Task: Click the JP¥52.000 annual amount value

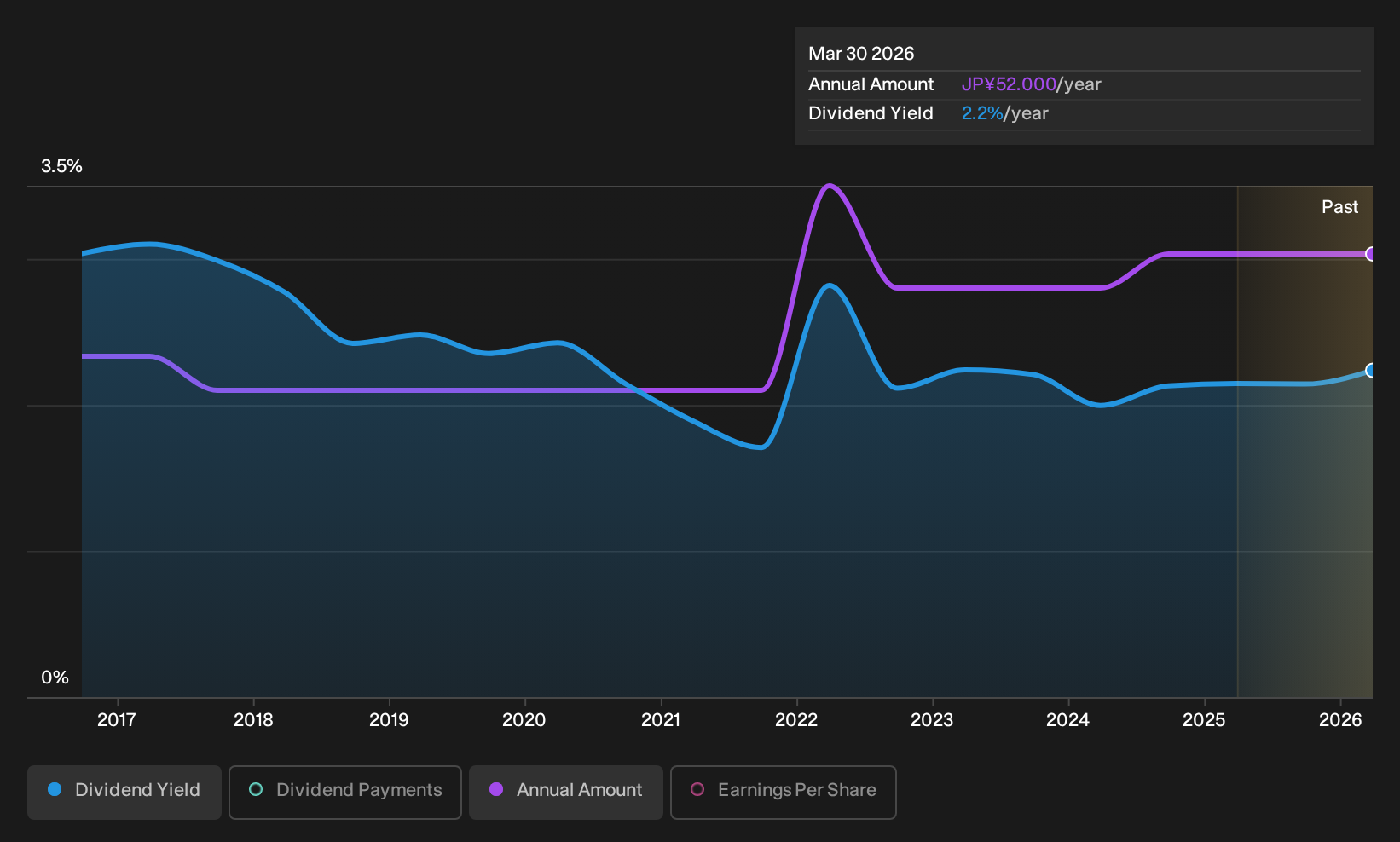Action: tap(1009, 84)
